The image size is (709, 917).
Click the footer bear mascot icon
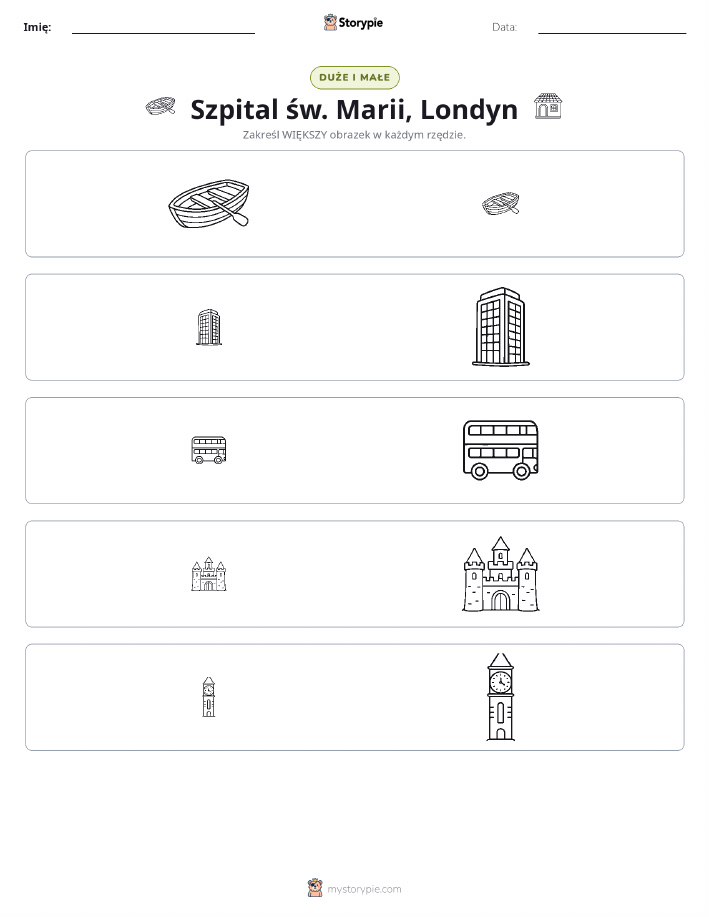(315, 888)
